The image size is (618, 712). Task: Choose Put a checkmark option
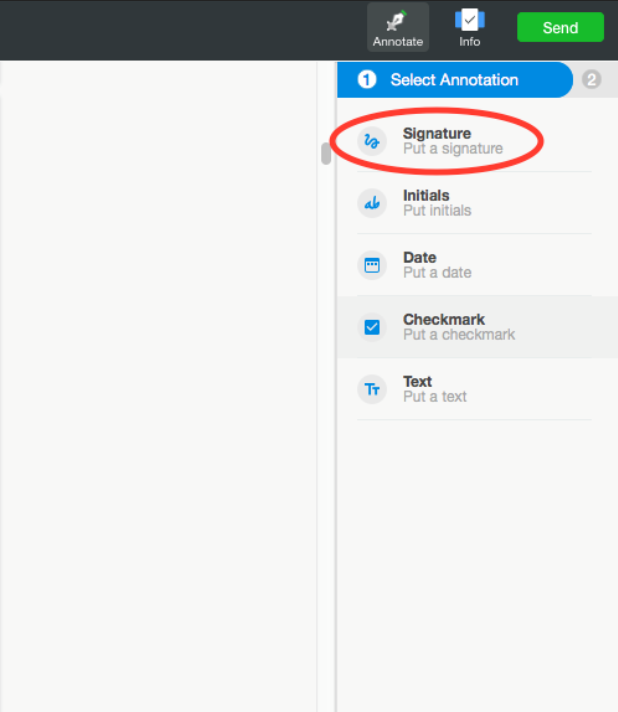pos(459,335)
